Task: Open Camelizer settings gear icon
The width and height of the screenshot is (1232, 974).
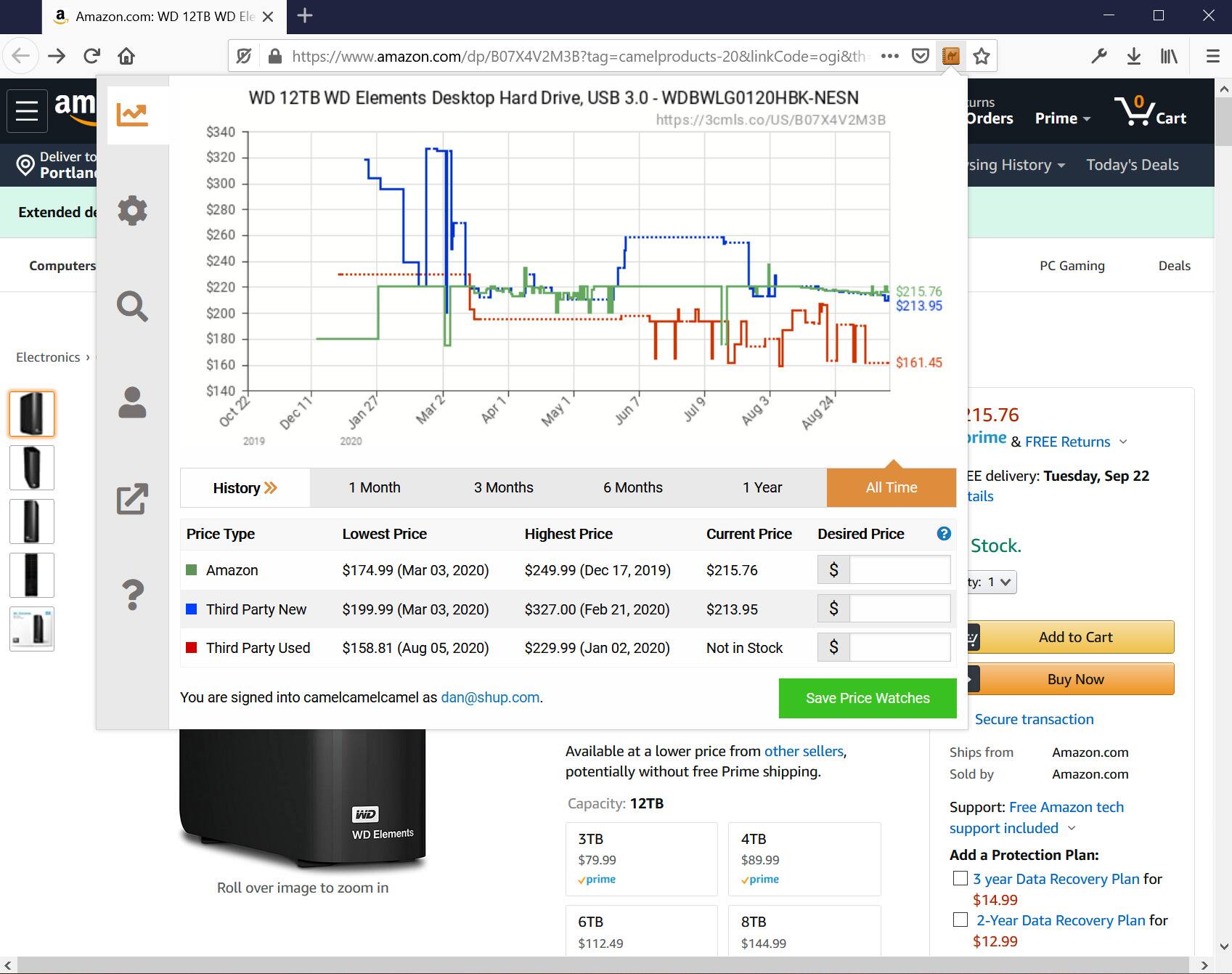Action: (x=132, y=211)
